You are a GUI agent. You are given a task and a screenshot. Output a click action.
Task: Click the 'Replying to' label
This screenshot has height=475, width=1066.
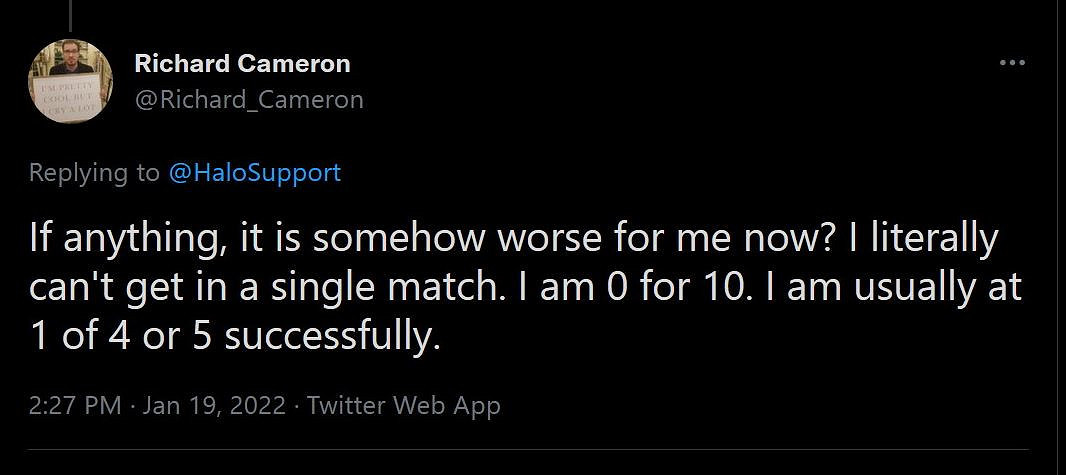coord(94,172)
